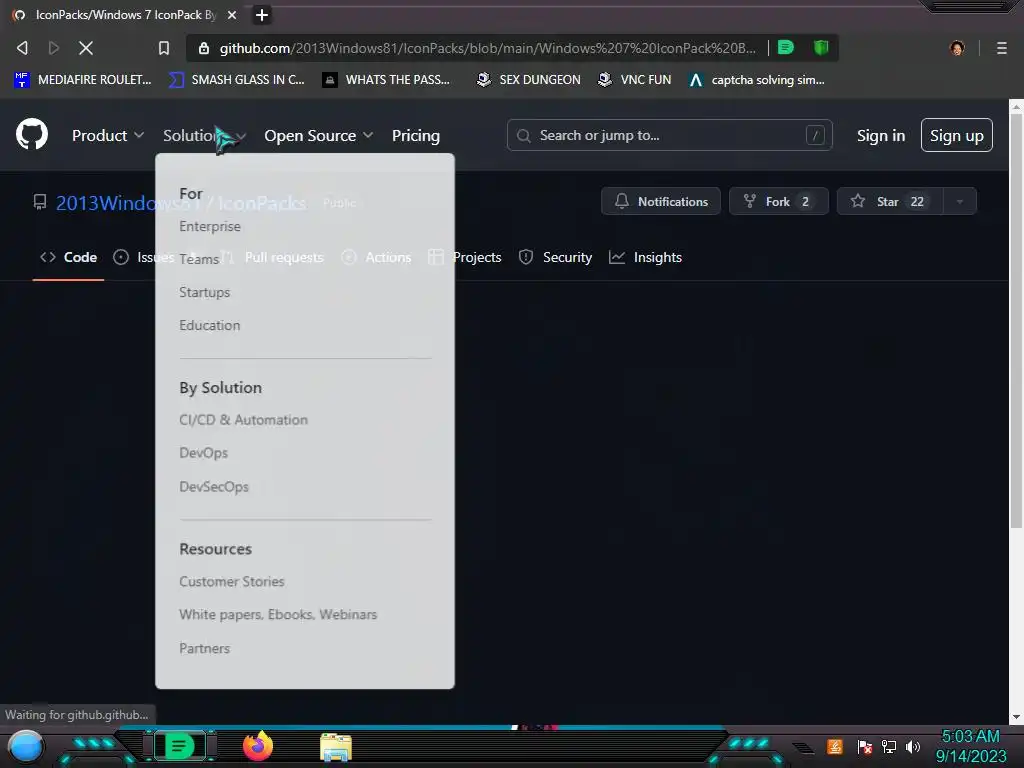Open the green chat extension icon in address bar
Viewport: 1024px width, 768px height.
pos(786,47)
